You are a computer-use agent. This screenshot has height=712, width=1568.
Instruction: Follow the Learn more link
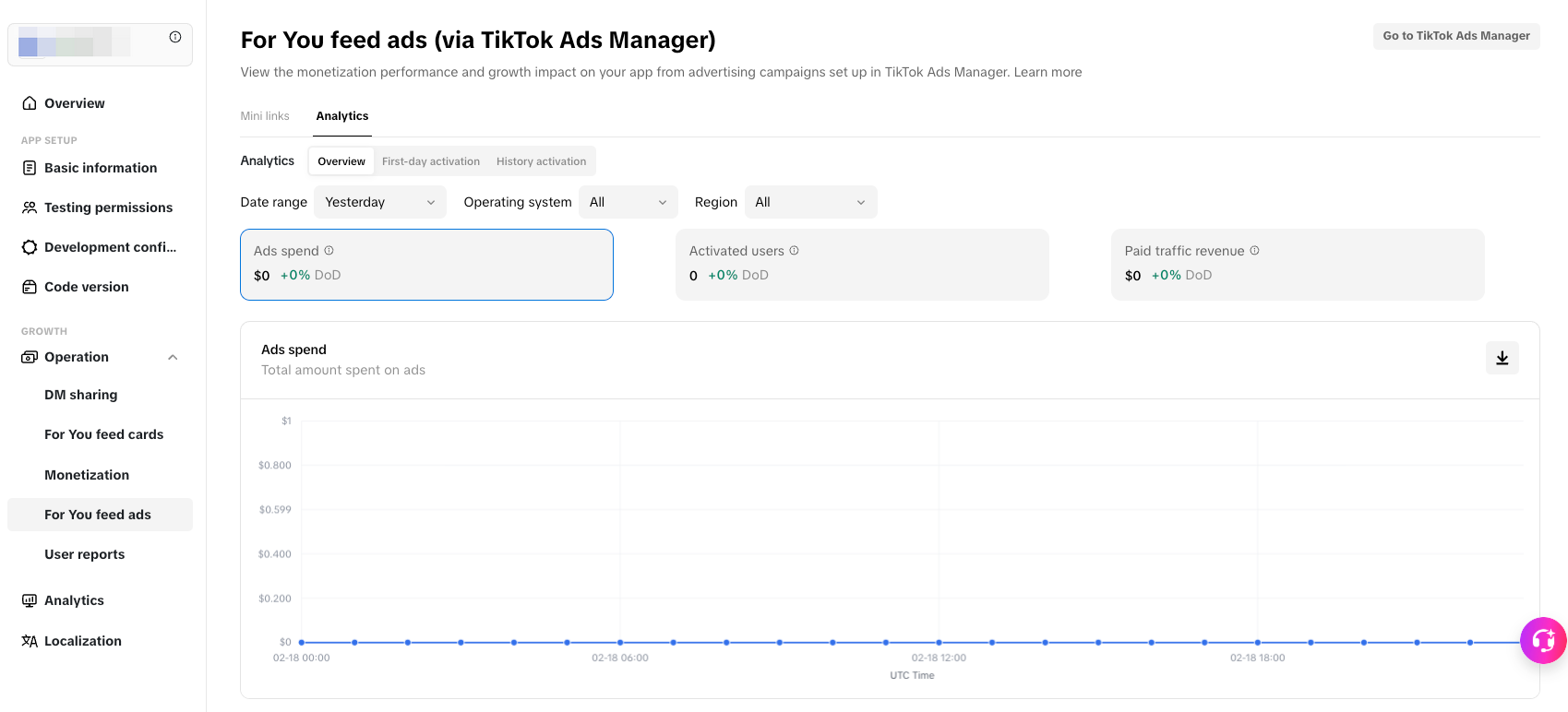coord(1047,72)
